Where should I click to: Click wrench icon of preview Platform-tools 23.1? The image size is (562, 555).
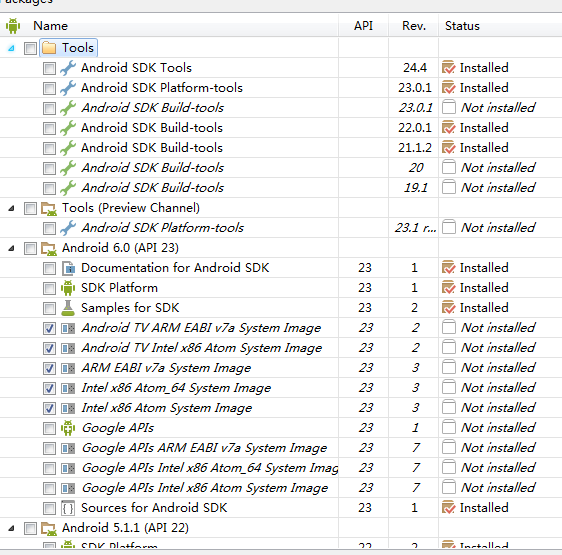(68, 228)
